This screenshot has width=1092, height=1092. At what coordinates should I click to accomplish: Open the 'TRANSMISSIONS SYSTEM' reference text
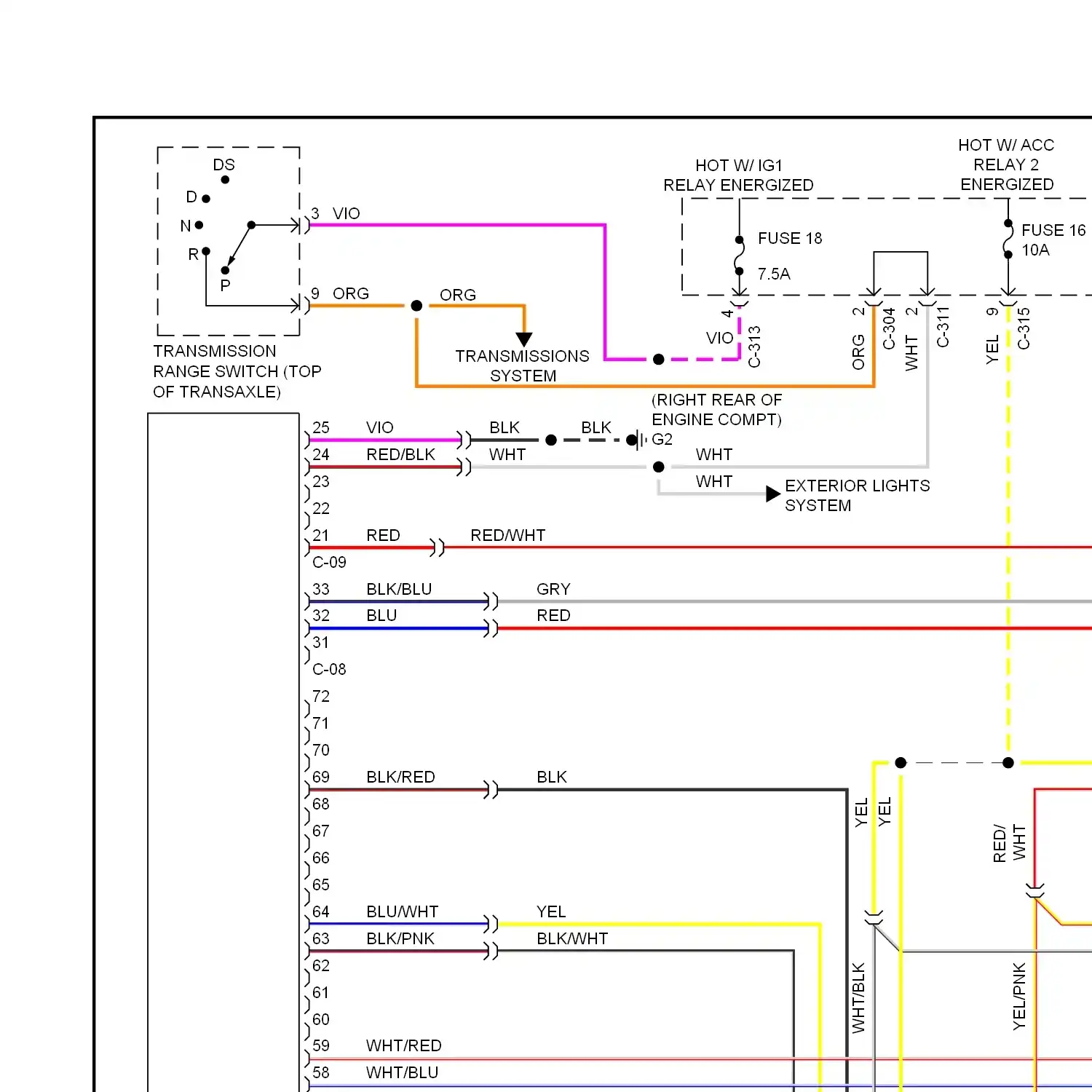(523, 365)
